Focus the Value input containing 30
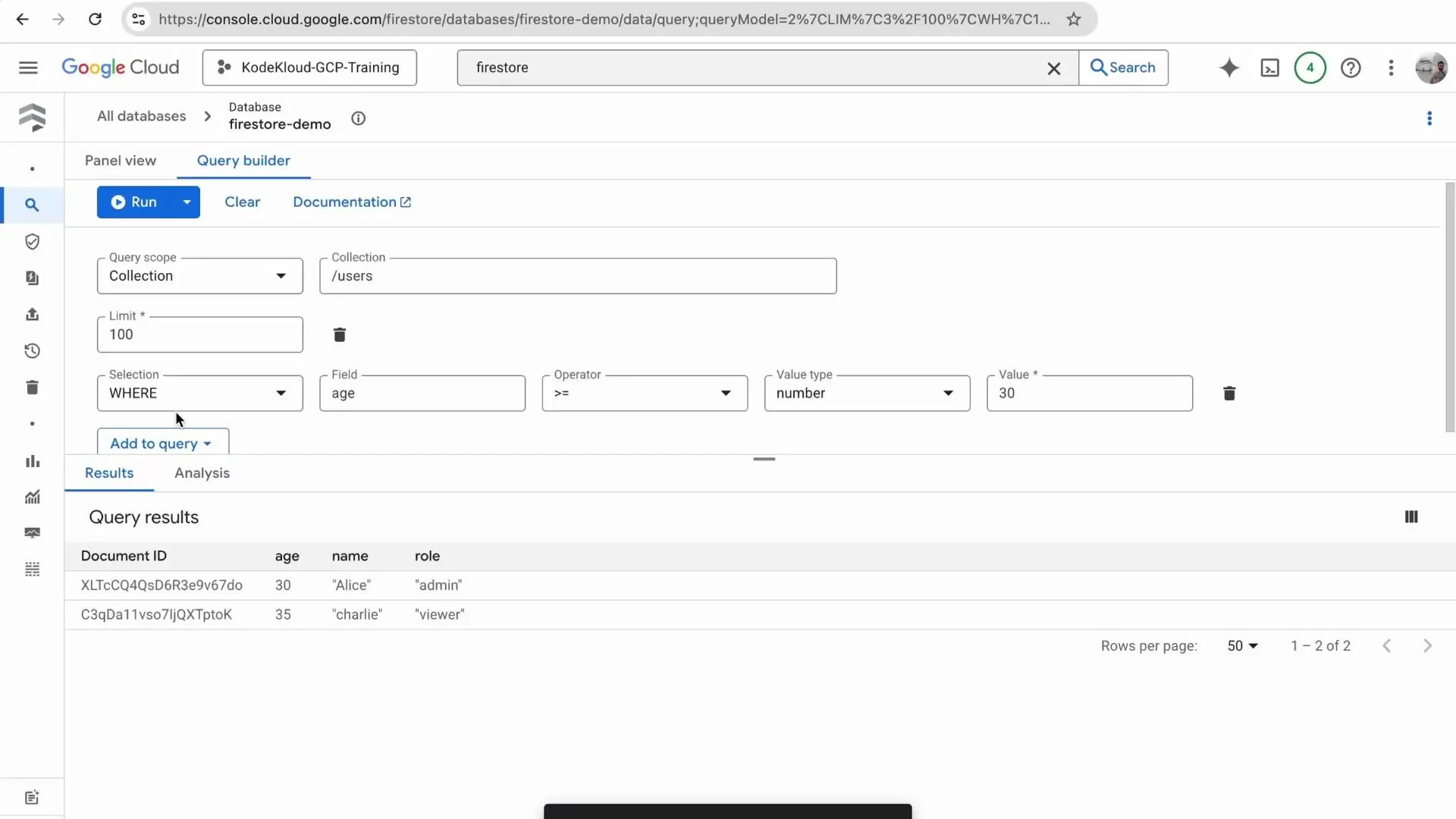 pyautogui.click(x=1089, y=393)
